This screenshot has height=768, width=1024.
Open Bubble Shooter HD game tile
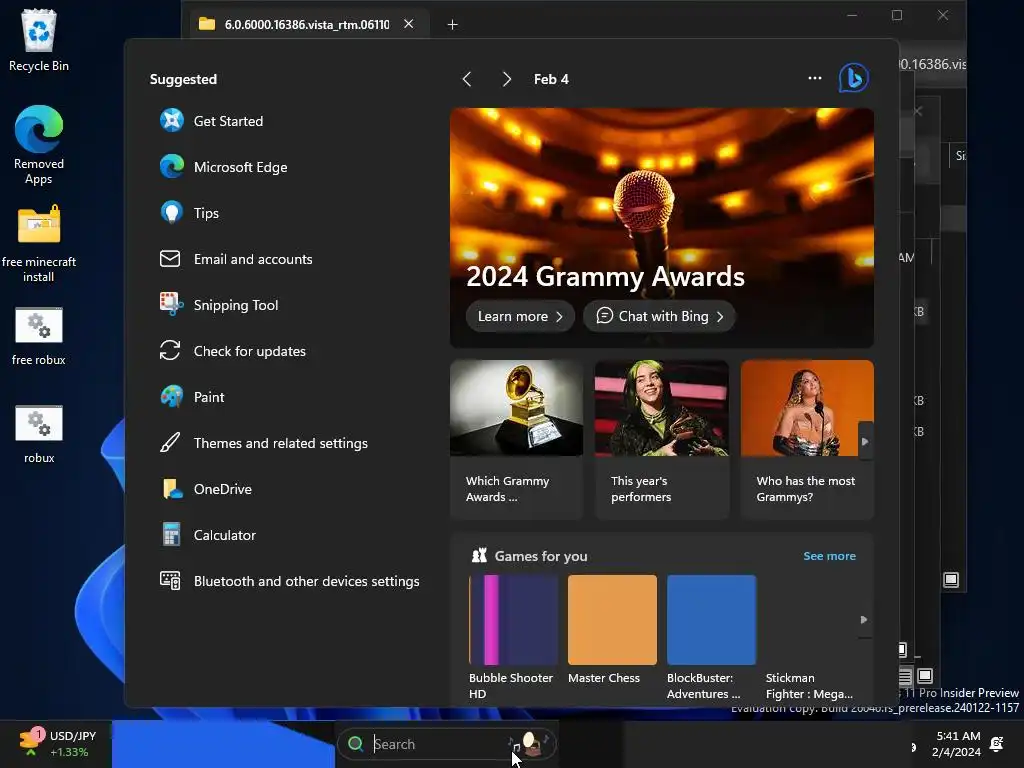[x=513, y=636]
